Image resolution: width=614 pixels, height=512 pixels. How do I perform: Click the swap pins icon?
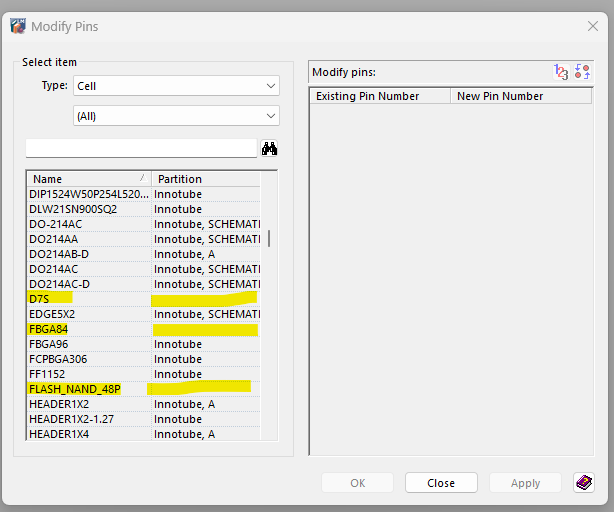tap(582, 72)
